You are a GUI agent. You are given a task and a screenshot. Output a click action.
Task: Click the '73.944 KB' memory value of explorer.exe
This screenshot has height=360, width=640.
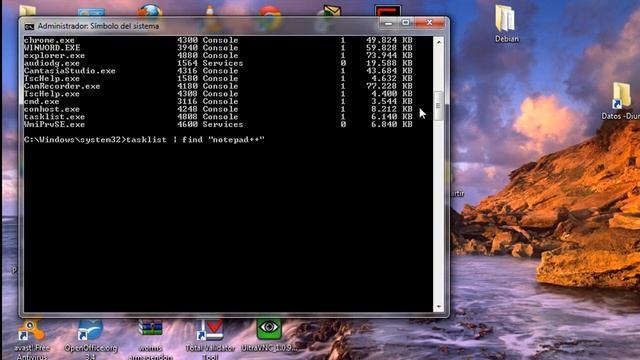(x=389, y=56)
